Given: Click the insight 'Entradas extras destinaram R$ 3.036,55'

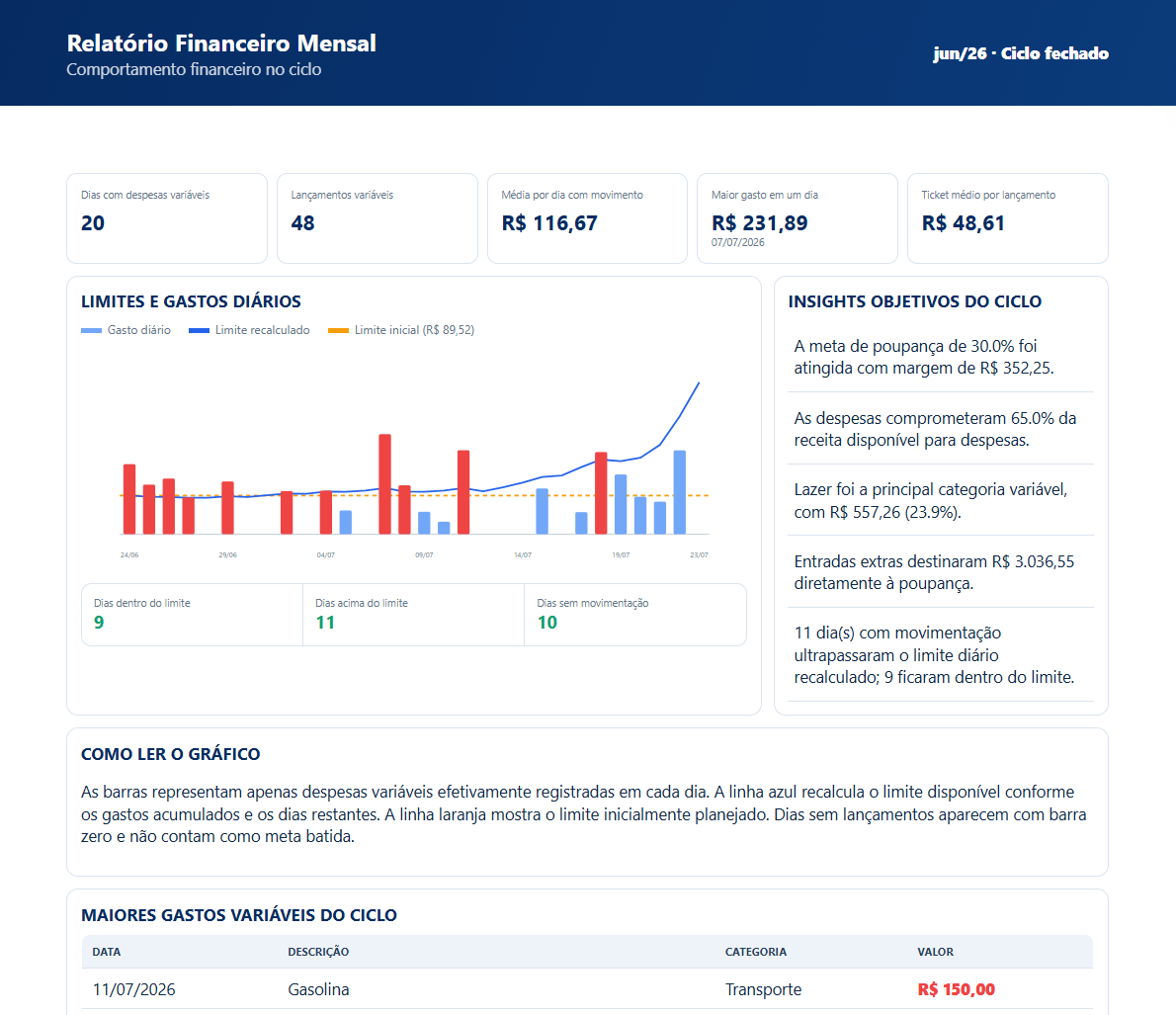Looking at the screenshot, I should tap(941, 572).
